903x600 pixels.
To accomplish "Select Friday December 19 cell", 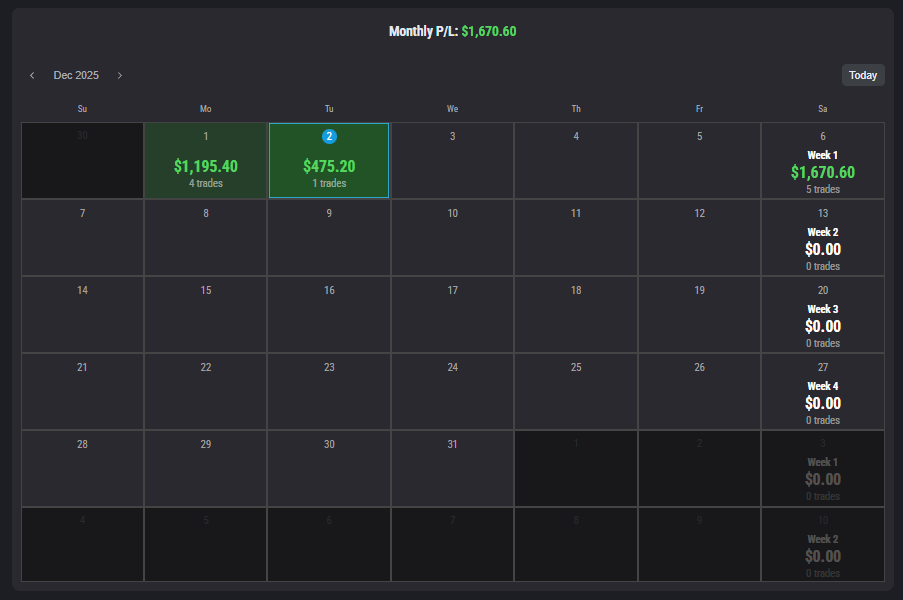I will coord(699,315).
